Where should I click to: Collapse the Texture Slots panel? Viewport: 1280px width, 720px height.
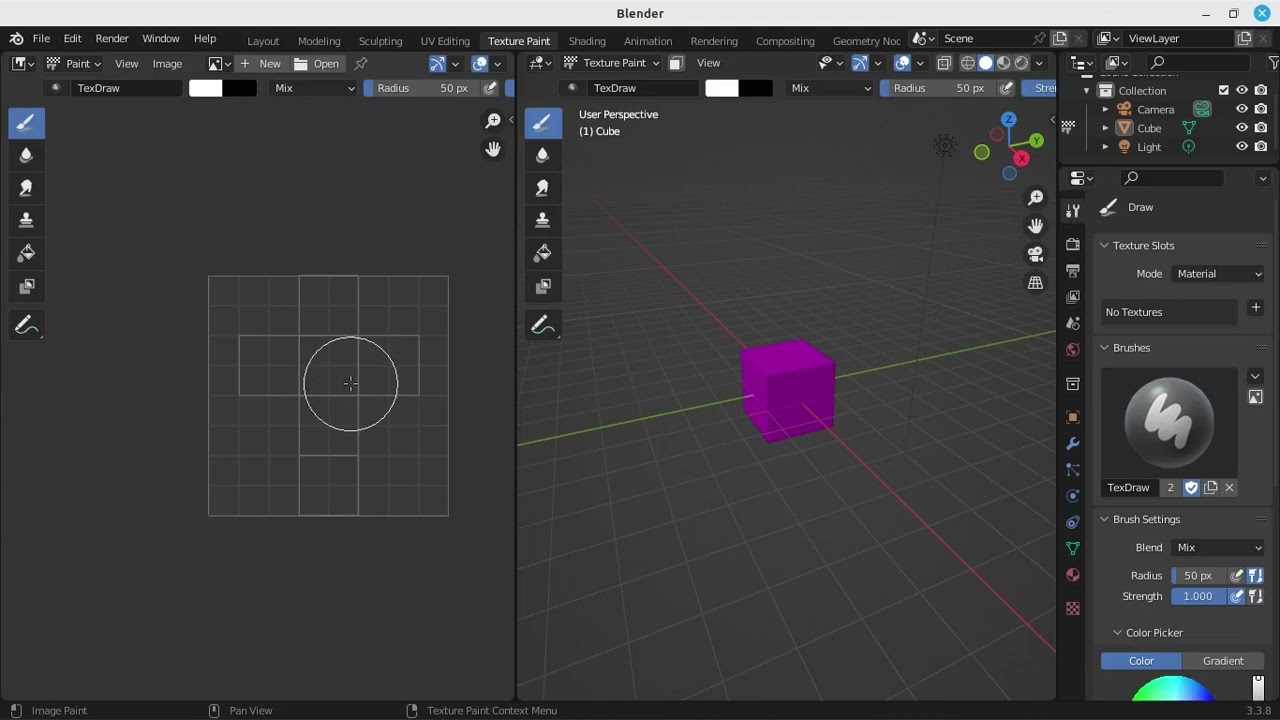(x=1105, y=245)
